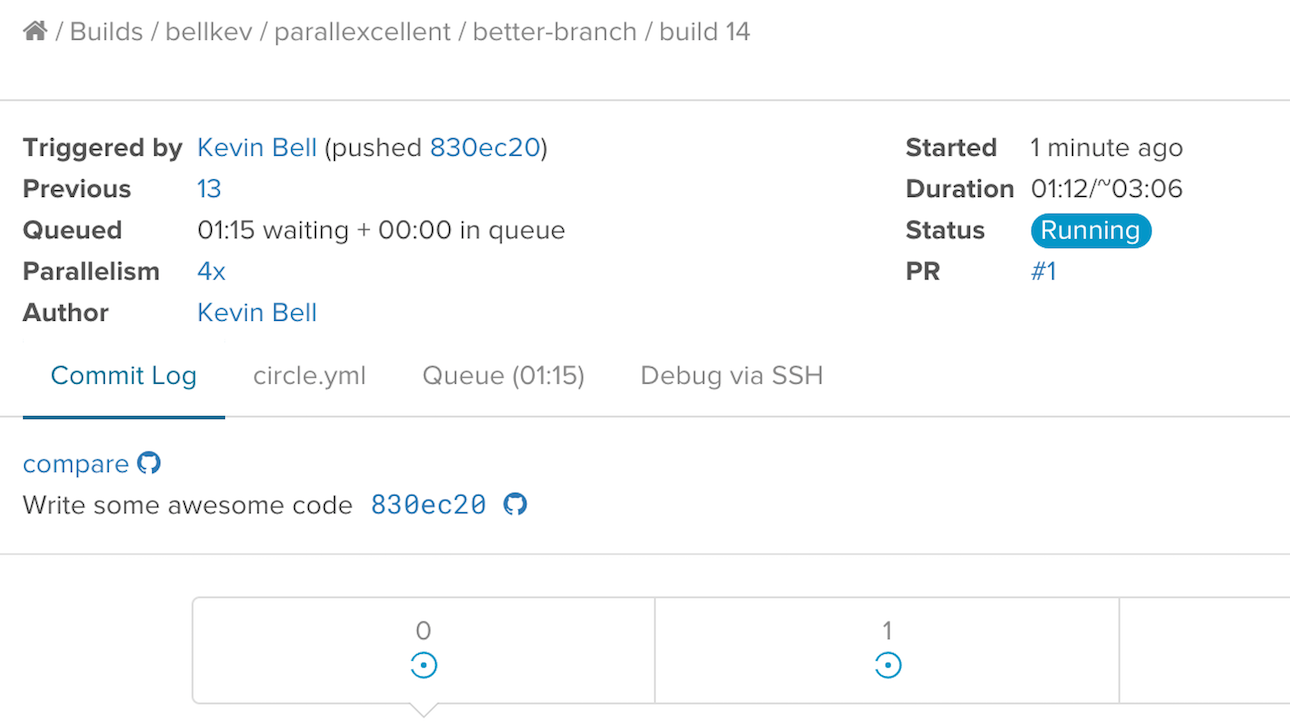This screenshot has height=728, width=1290.
Task: Open the parallexcellent project breadcrumb
Action: pyautogui.click(x=362, y=32)
